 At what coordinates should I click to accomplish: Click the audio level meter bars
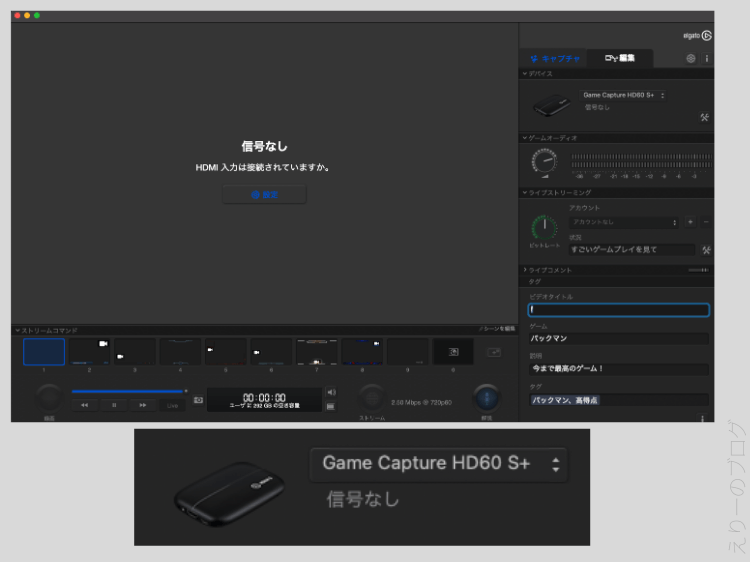point(641,161)
